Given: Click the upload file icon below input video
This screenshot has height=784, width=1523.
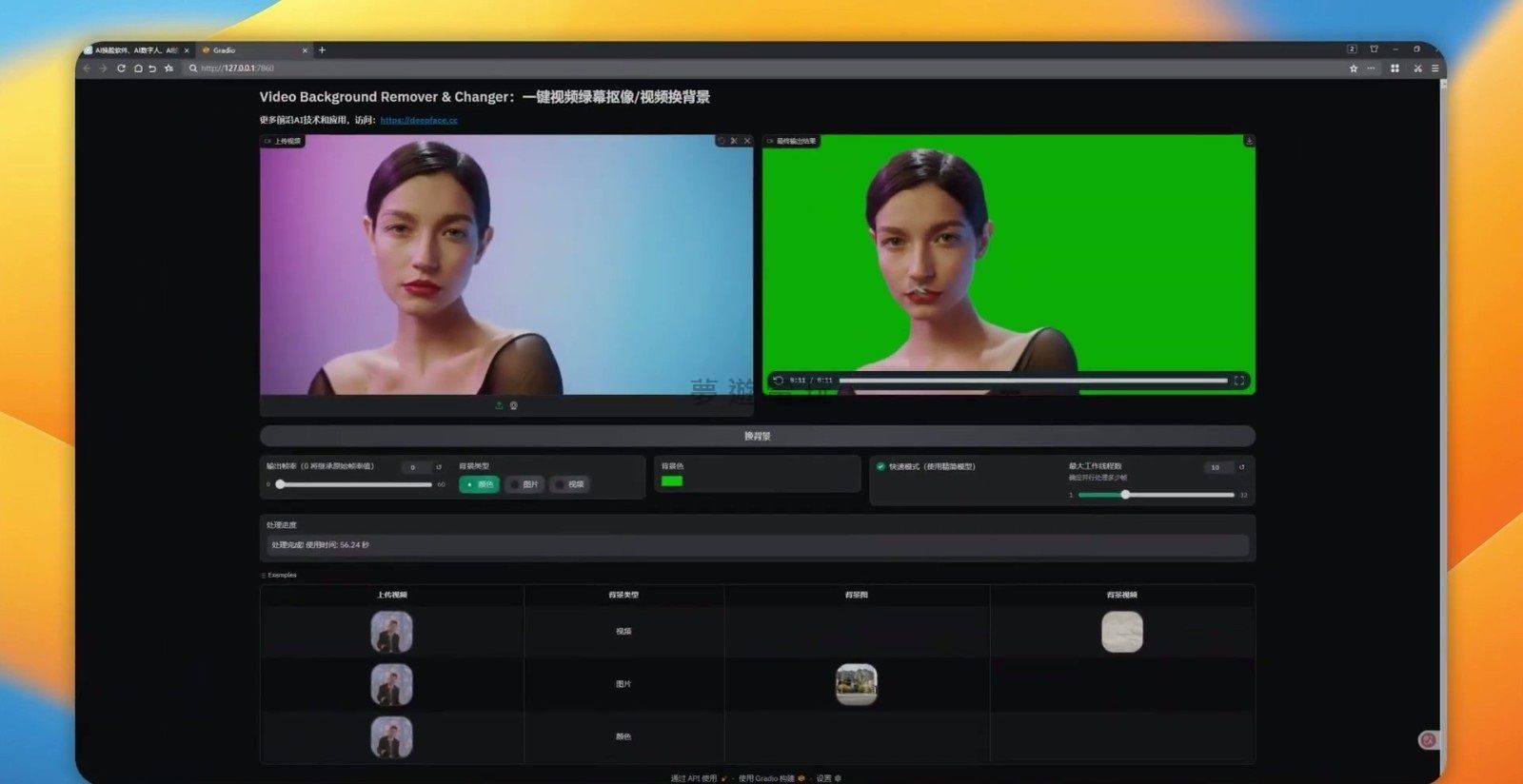Looking at the screenshot, I should point(499,406).
